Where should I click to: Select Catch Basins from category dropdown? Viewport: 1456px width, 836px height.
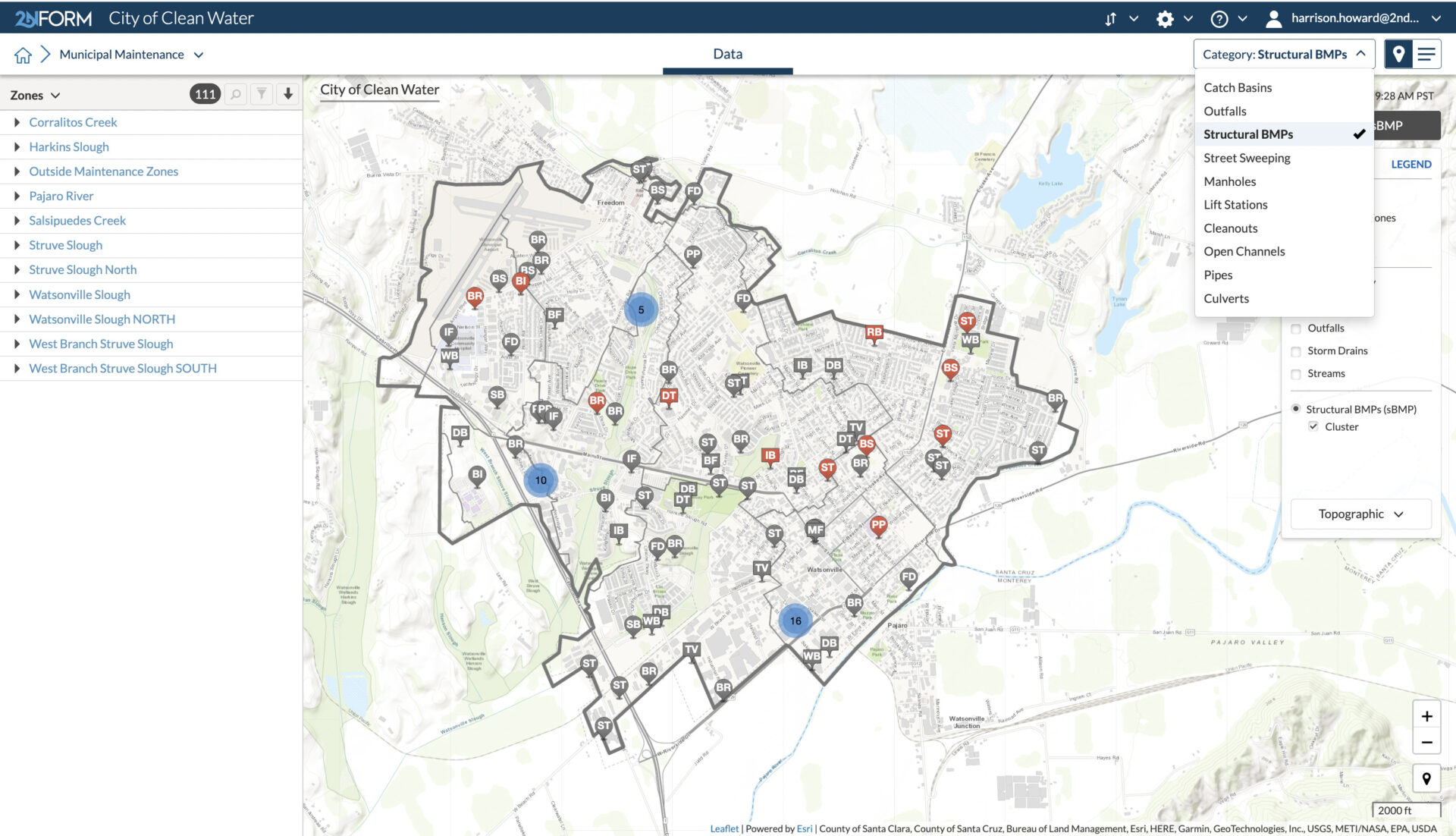pyautogui.click(x=1237, y=87)
